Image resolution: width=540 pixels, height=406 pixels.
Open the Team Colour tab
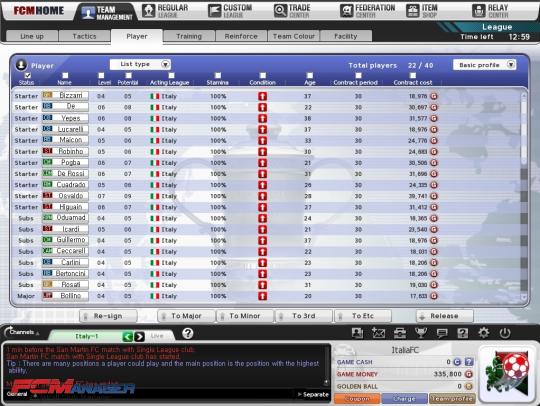294,36
